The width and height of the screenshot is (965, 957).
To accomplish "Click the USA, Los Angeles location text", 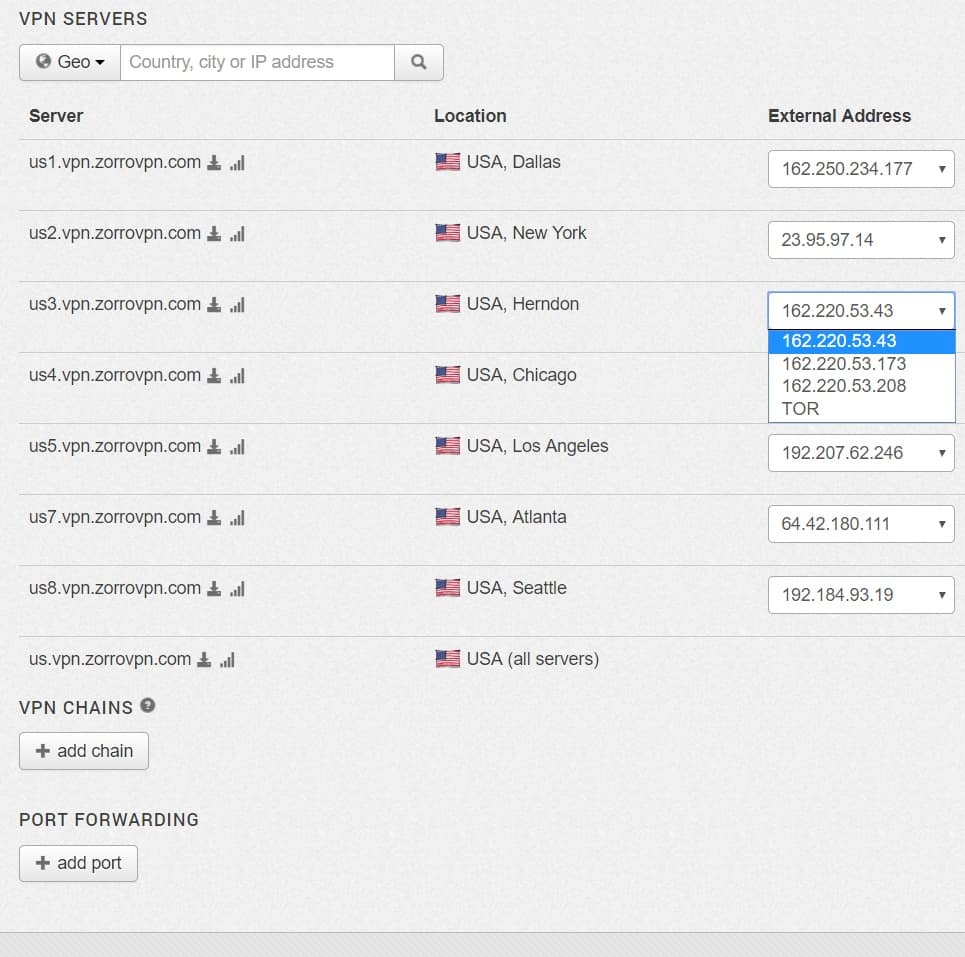I will (537, 446).
